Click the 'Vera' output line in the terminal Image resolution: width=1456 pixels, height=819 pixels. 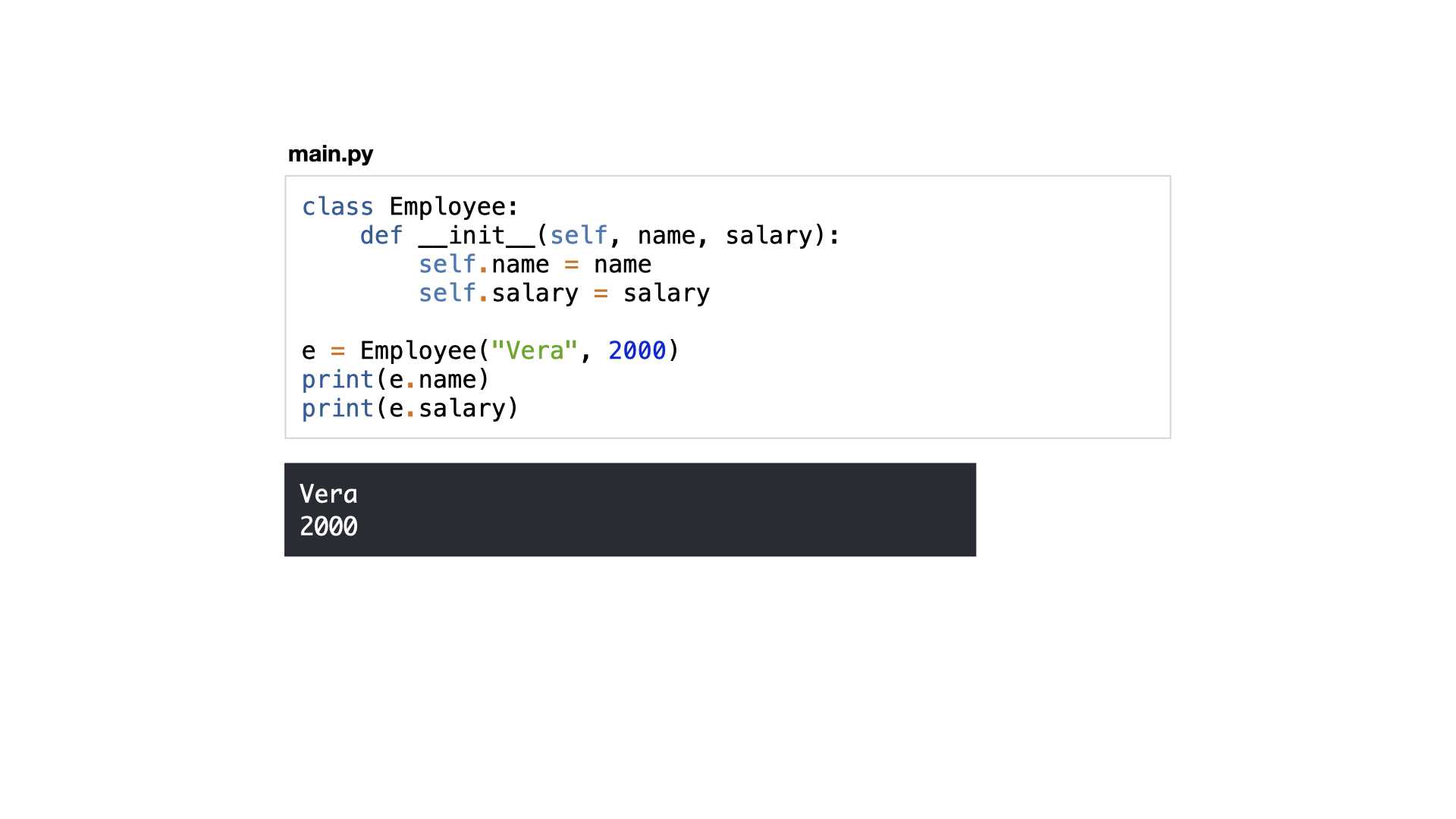[328, 494]
